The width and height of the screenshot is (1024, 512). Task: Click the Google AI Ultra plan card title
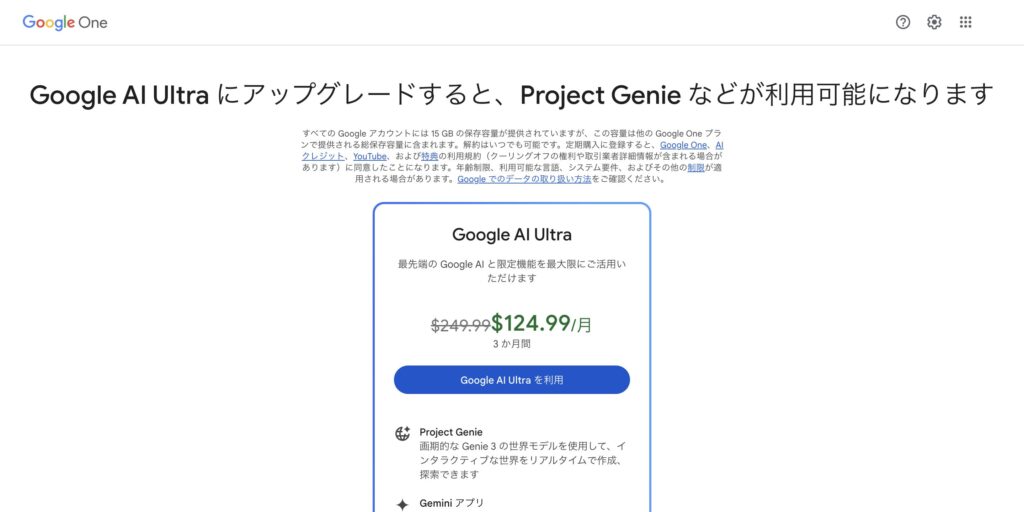pyautogui.click(x=512, y=235)
